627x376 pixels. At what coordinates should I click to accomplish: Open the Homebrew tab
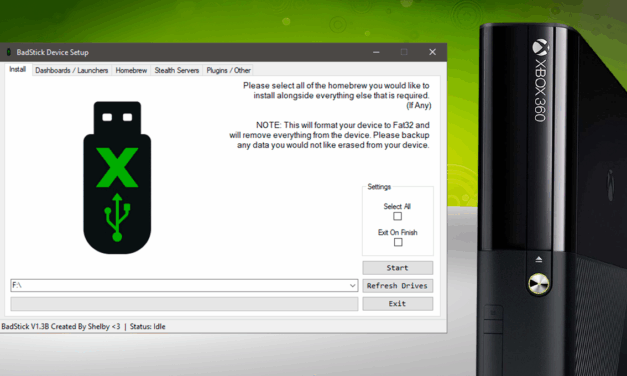click(131, 70)
